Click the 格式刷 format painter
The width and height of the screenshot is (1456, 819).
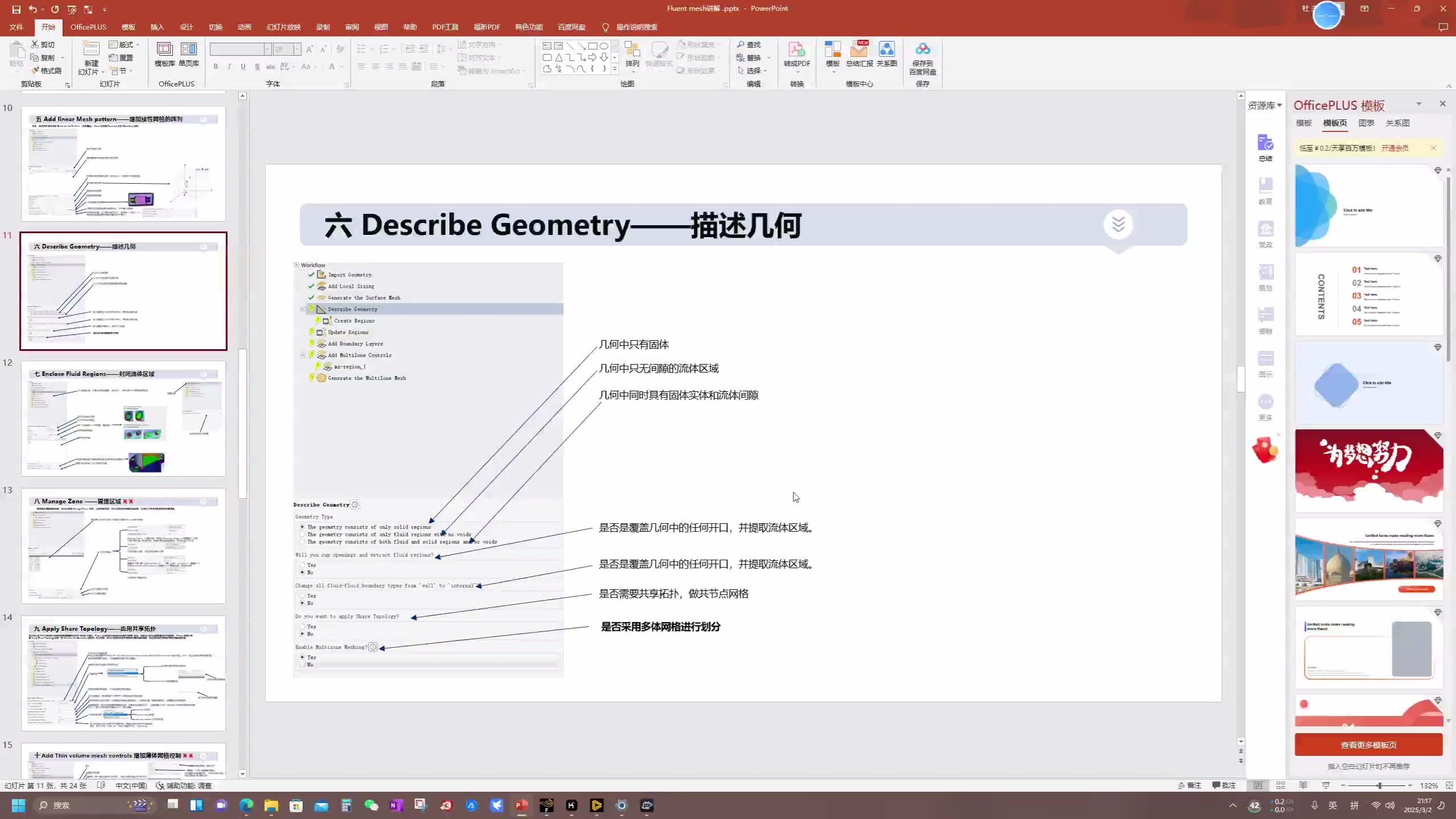pos(47,71)
